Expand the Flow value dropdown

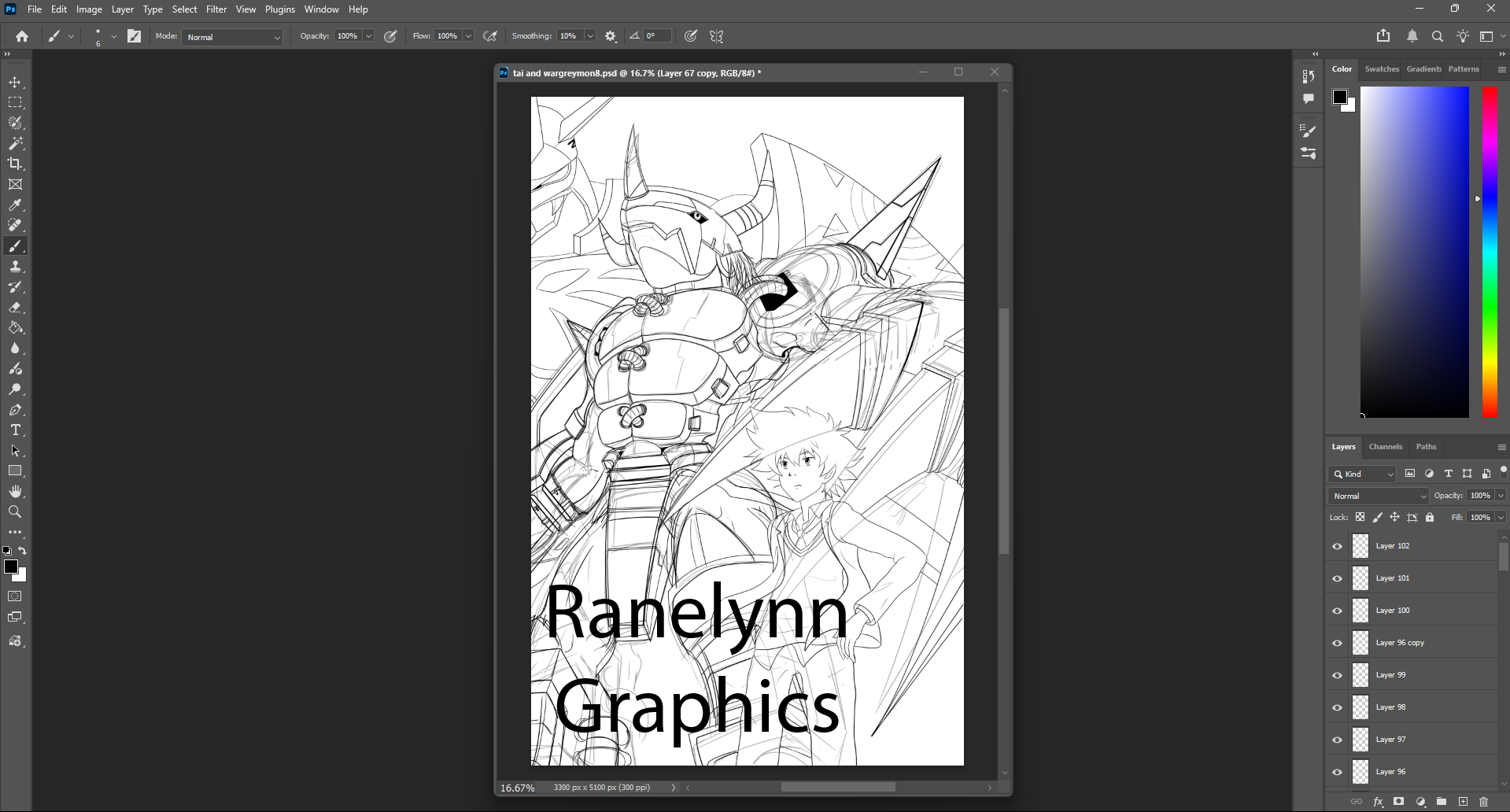[x=468, y=36]
